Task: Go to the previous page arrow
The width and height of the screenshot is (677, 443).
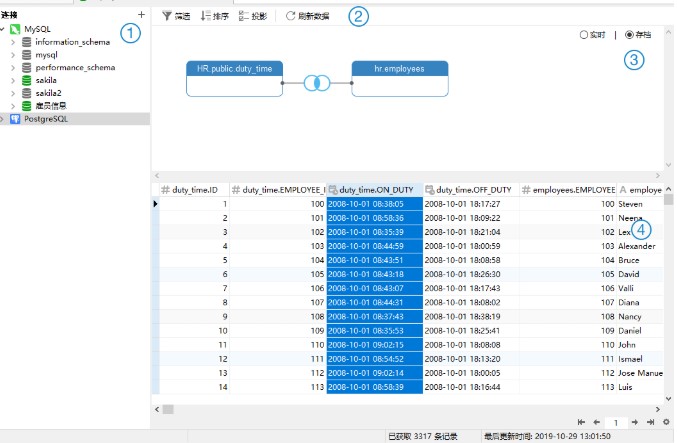Action: 597,423
